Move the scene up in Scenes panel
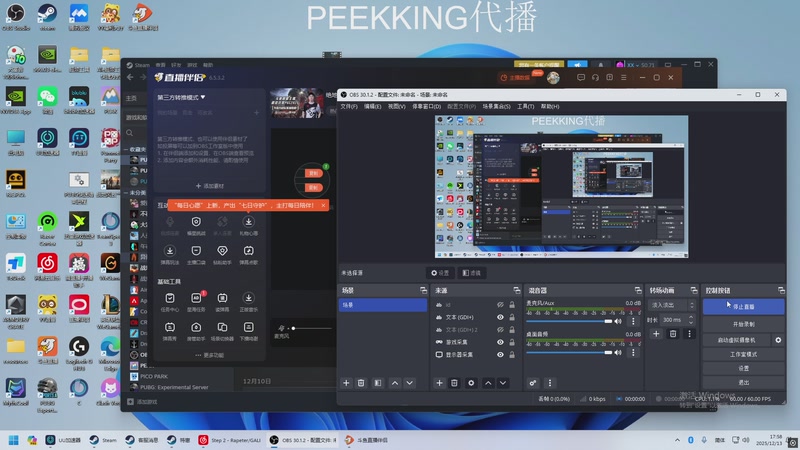 [395, 383]
